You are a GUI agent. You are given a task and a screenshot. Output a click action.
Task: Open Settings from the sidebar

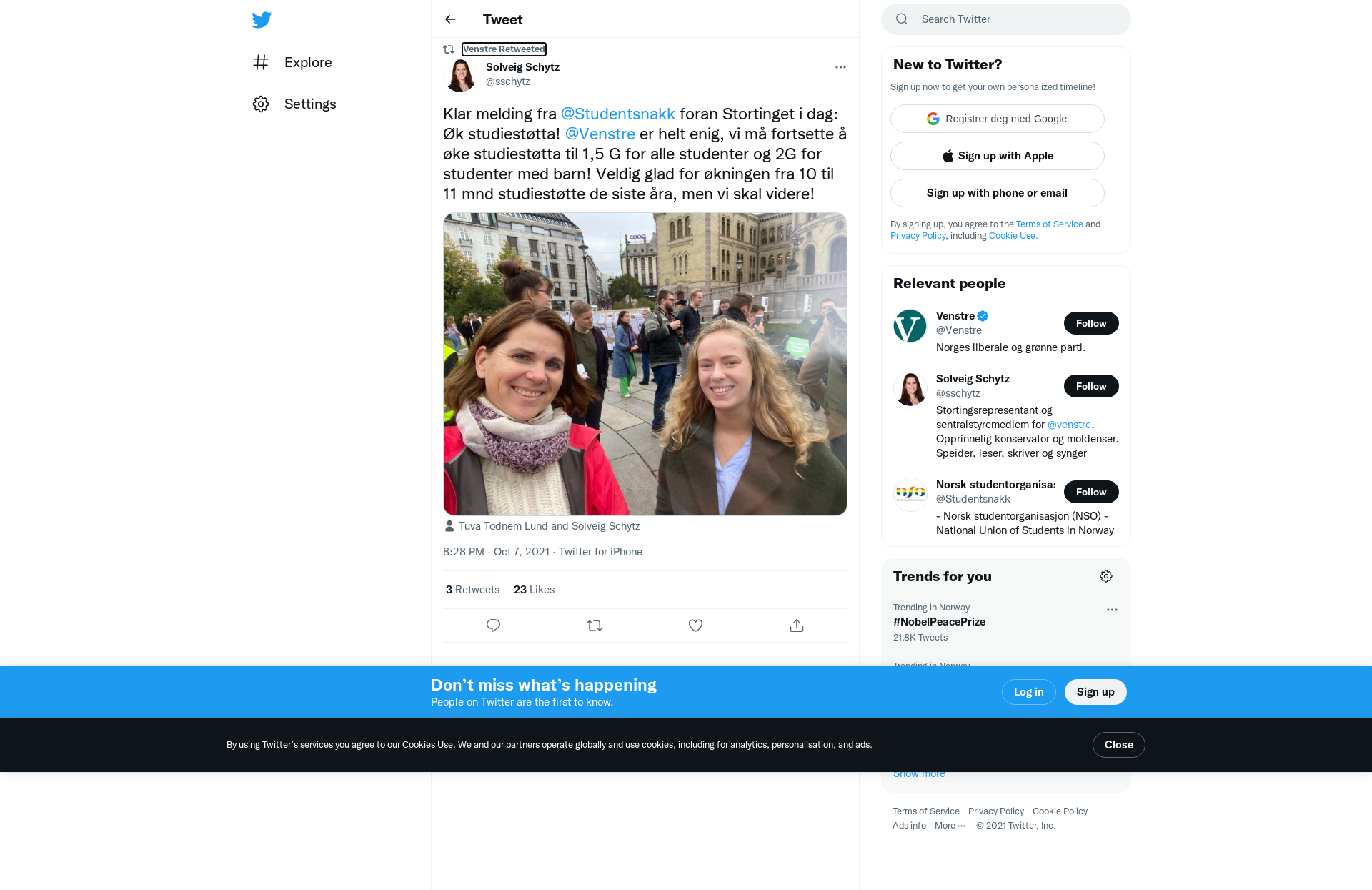(x=294, y=104)
